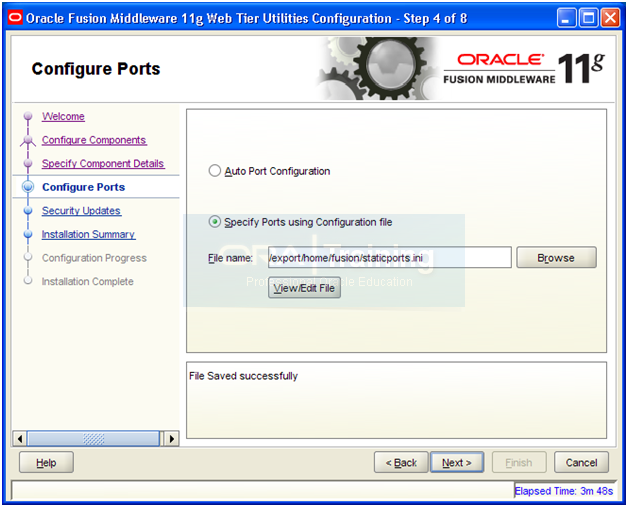Screen dimensions: 628x507
Task: Click the Browse button
Action: 556,258
